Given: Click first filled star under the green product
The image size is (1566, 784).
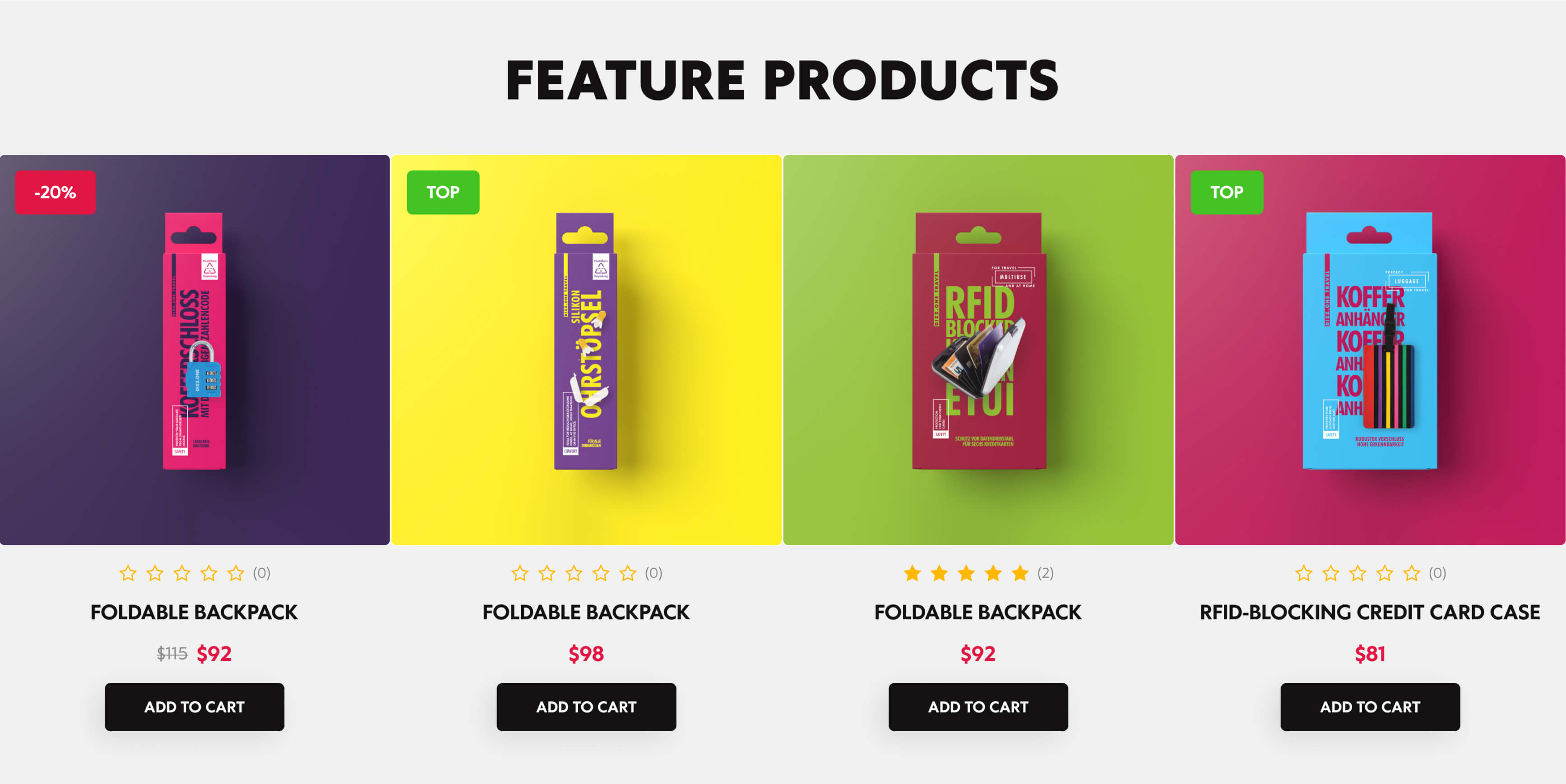Looking at the screenshot, I should click(x=912, y=573).
